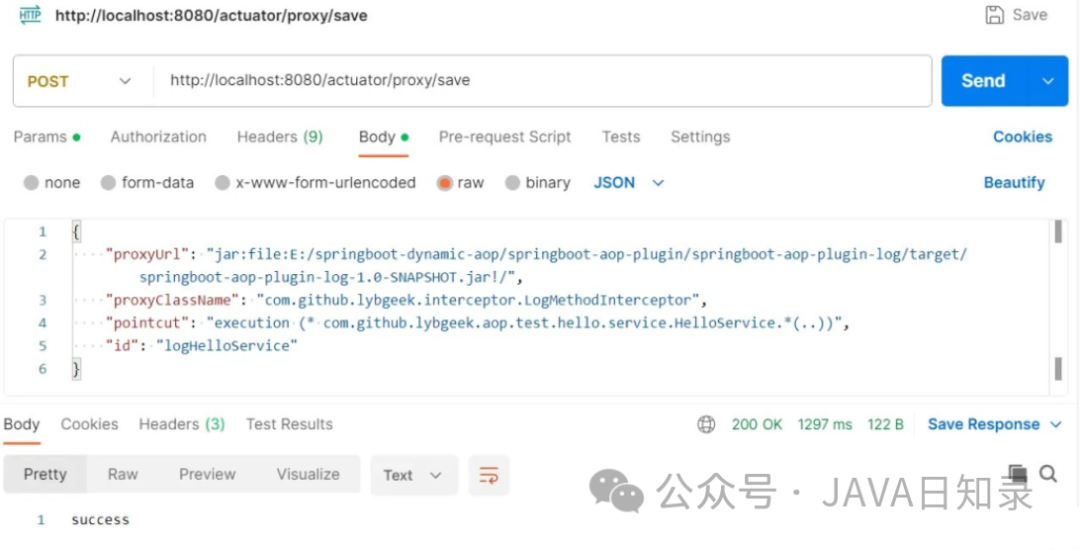Select the raw body radio option
This screenshot has height=550, width=1080.
click(x=445, y=183)
